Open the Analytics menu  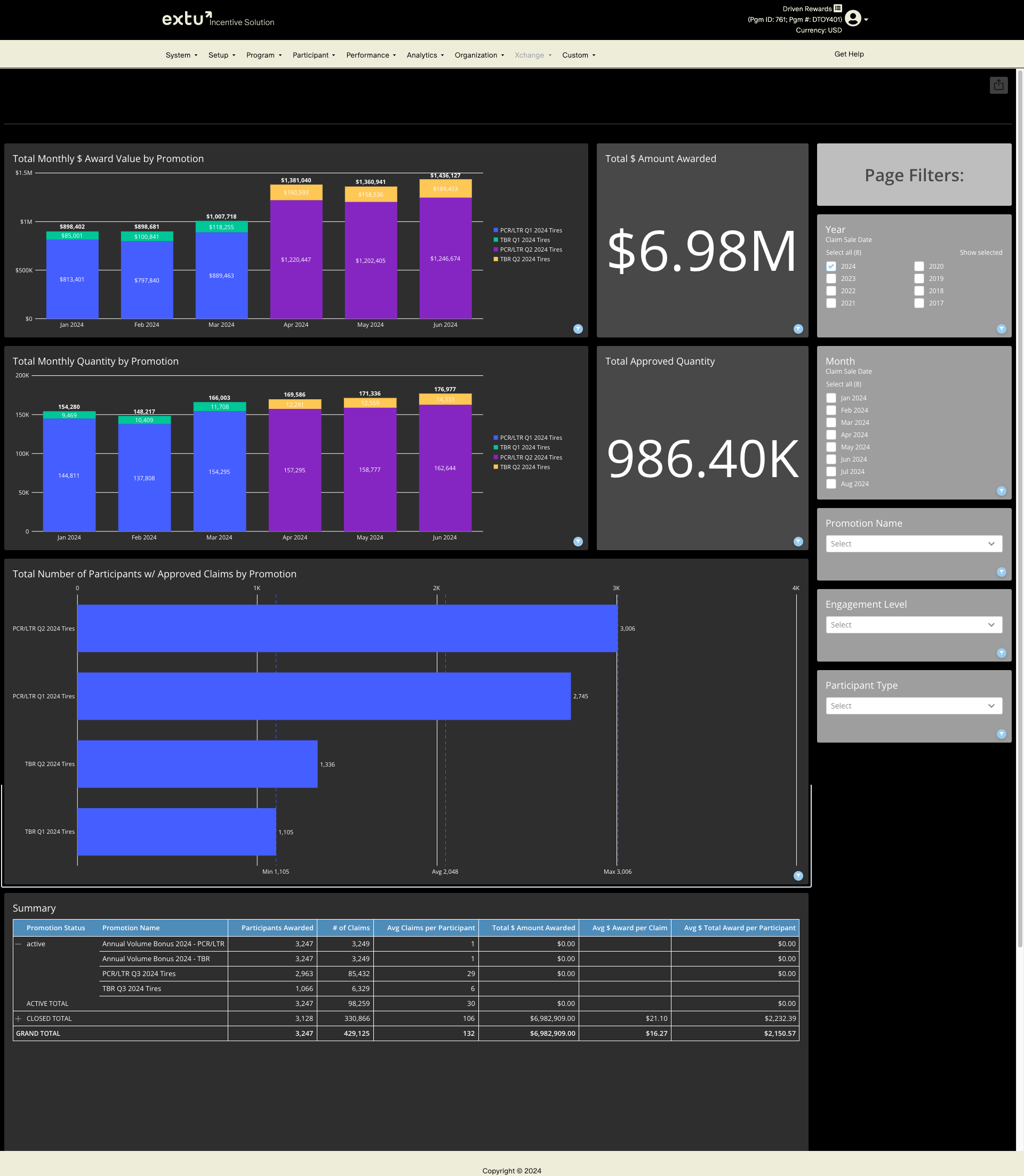pos(425,55)
